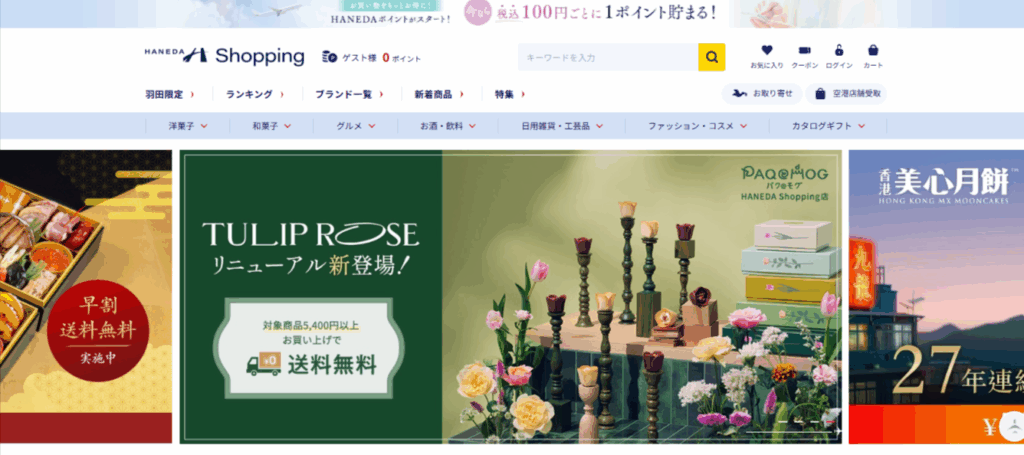Expand the 洋菓子 category dropdown
Screen dimensions: 1024x455
coord(188,126)
